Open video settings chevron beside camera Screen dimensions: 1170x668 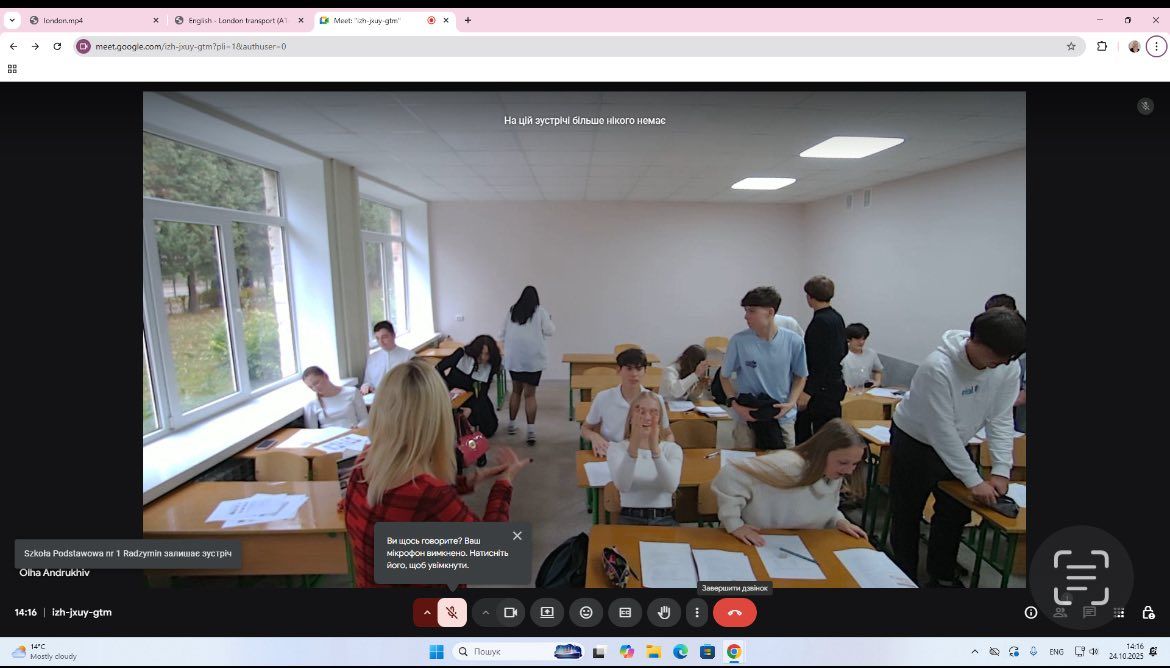(x=486, y=612)
